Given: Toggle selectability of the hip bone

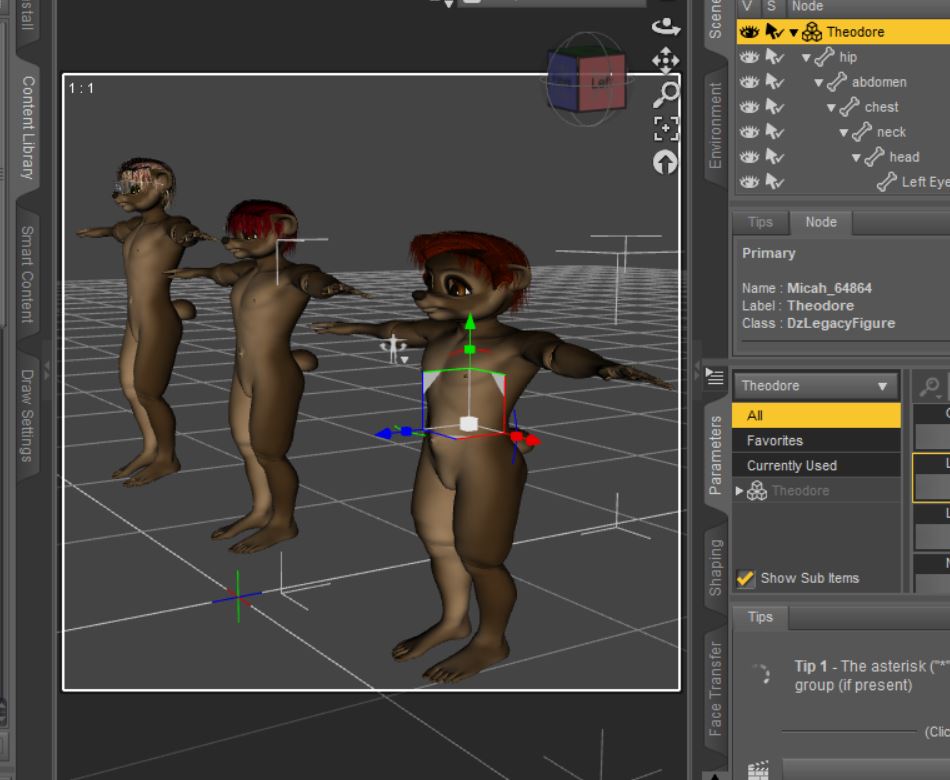Looking at the screenshot, I should tap(774, 57).
